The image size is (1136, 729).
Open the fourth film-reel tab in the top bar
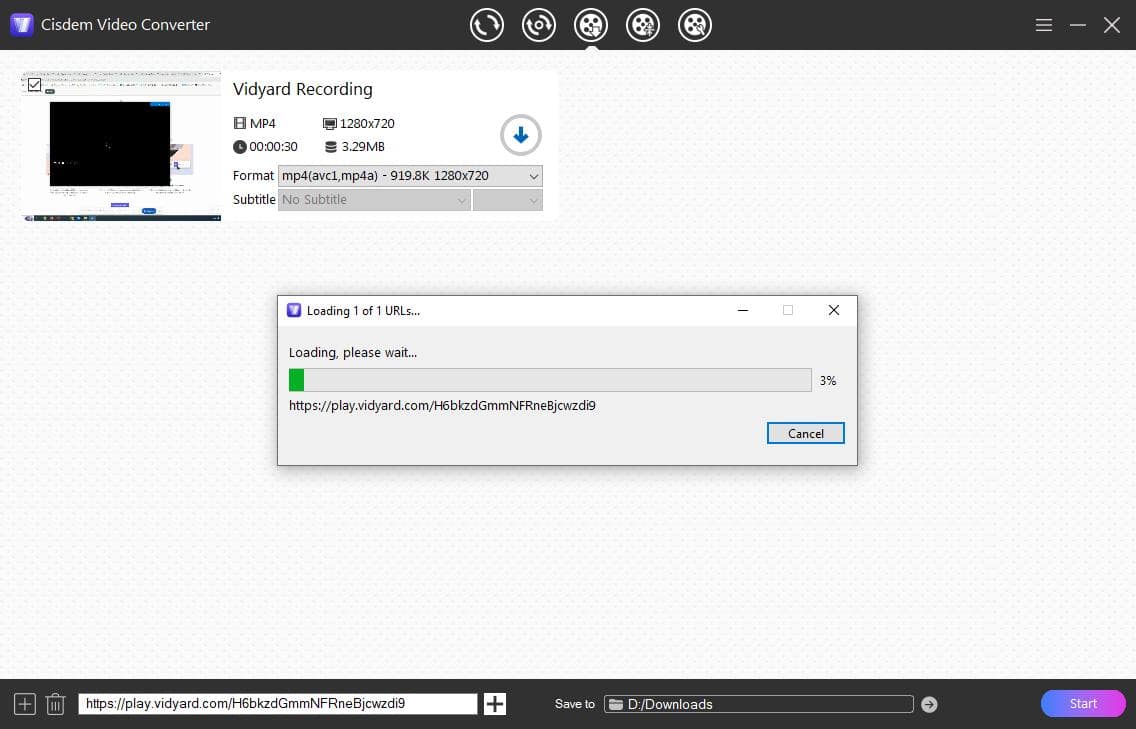643,25
